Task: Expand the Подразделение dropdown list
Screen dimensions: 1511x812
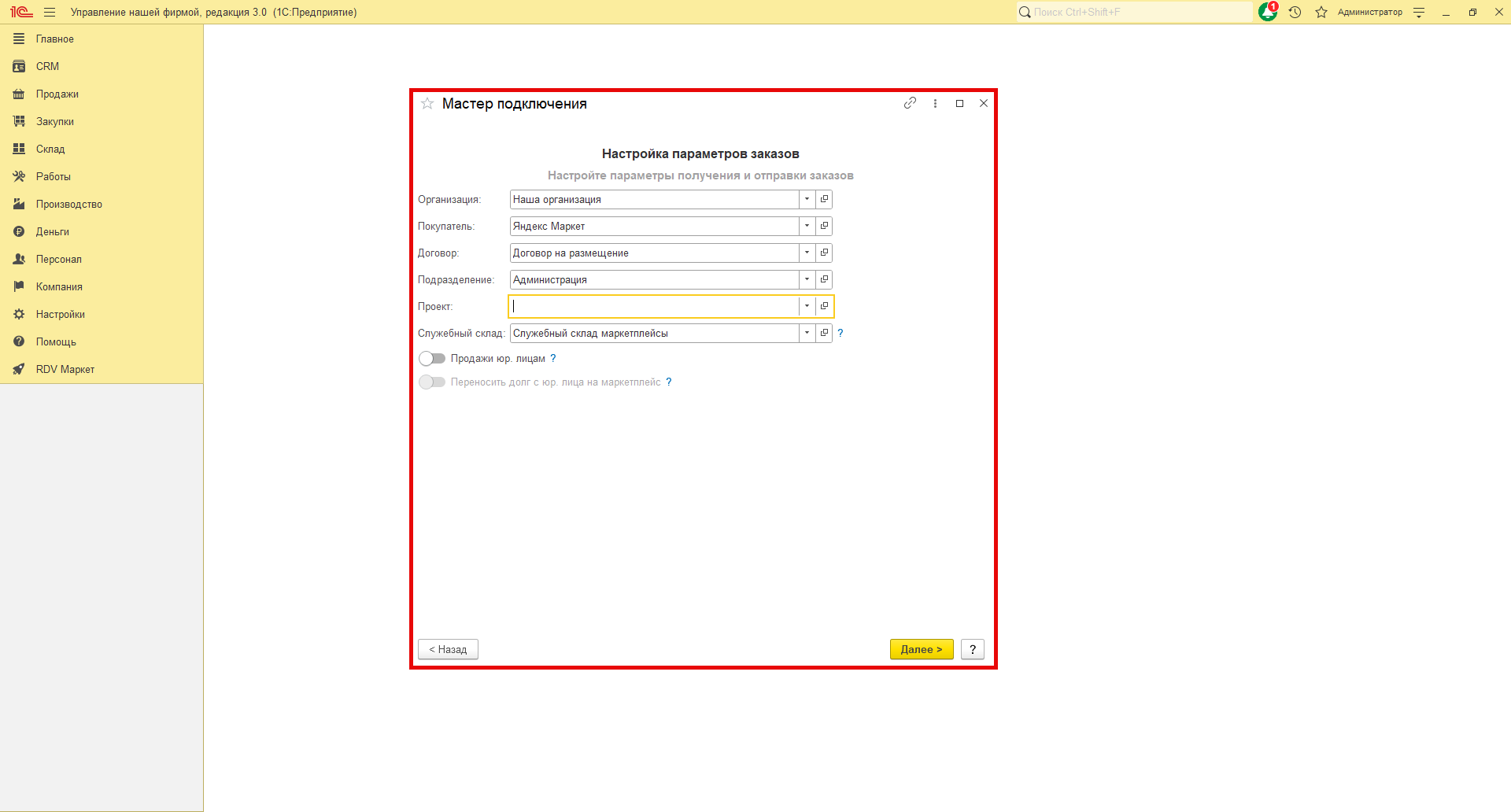Action: (x=807, y=279)
